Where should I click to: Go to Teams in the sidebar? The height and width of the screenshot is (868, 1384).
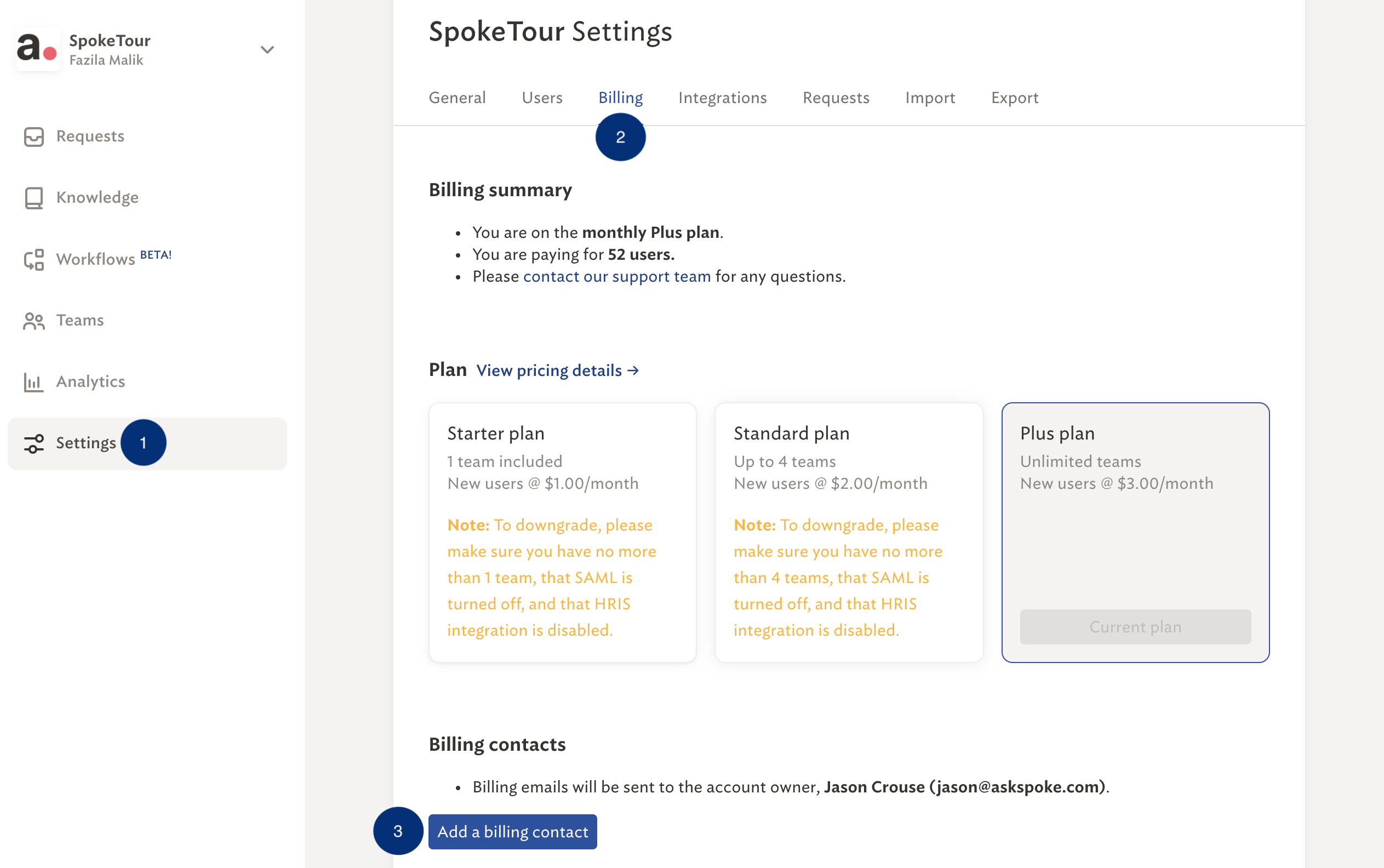pyautogui.click(x=80, y=320)
